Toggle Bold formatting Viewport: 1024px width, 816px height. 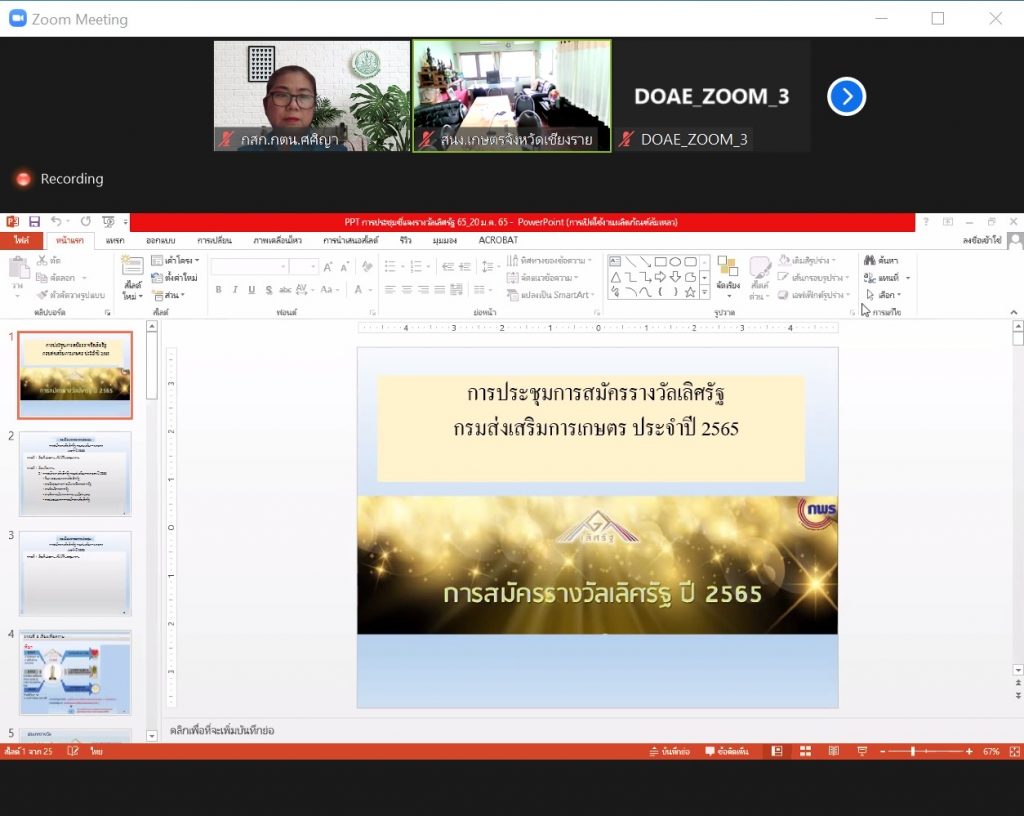tap(218, 290)
